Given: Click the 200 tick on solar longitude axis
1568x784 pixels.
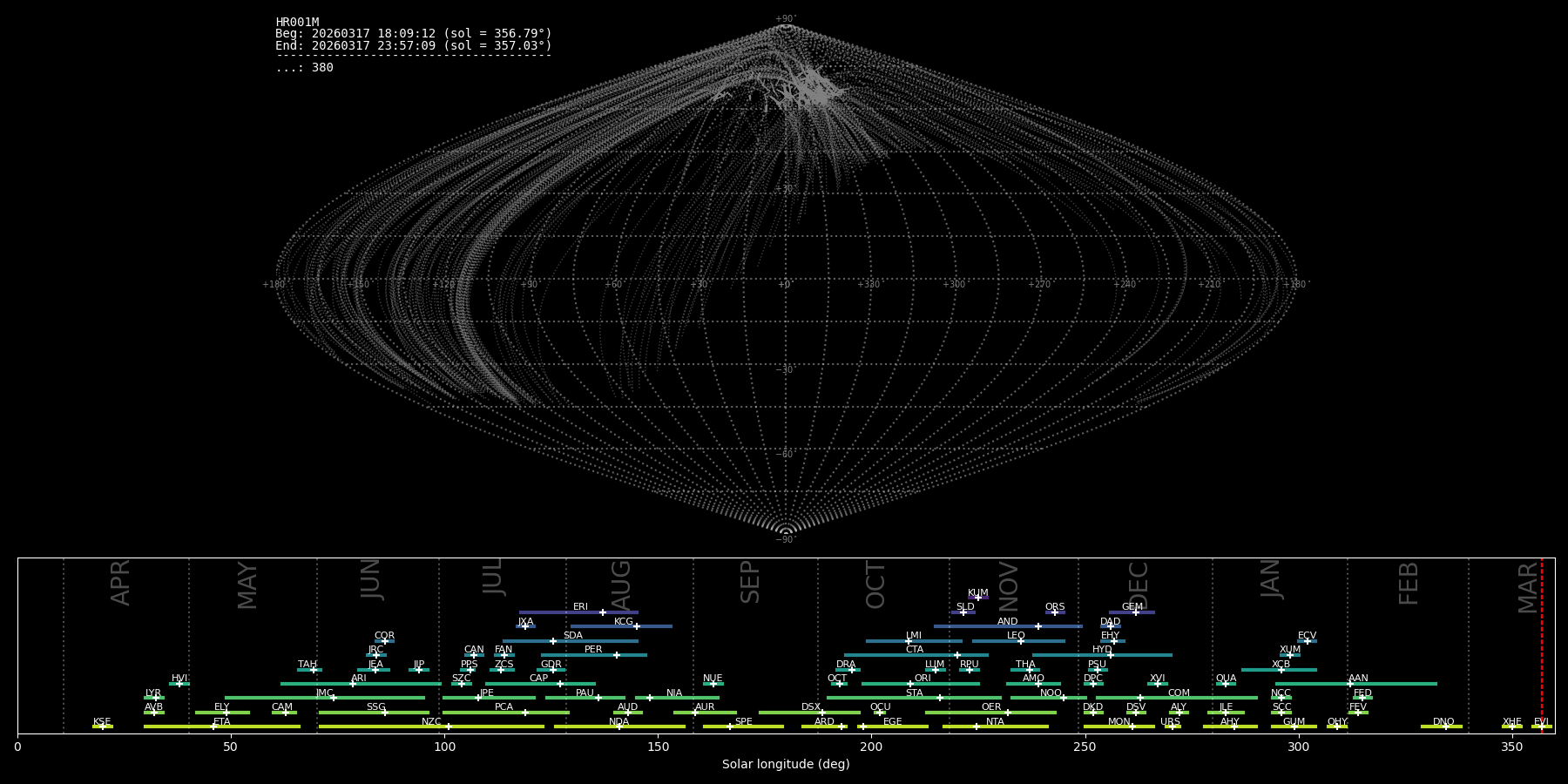Looking at the screenshot, I should (871, 747).
